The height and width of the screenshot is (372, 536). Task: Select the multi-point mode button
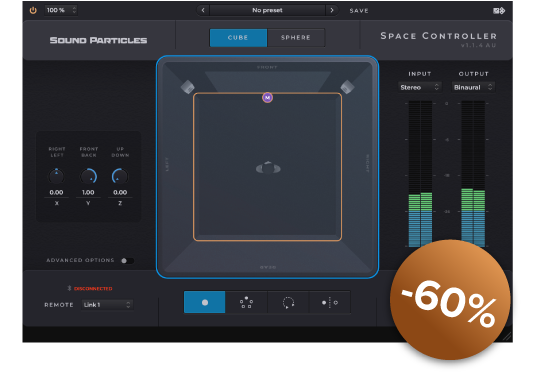tap(246, 302)
